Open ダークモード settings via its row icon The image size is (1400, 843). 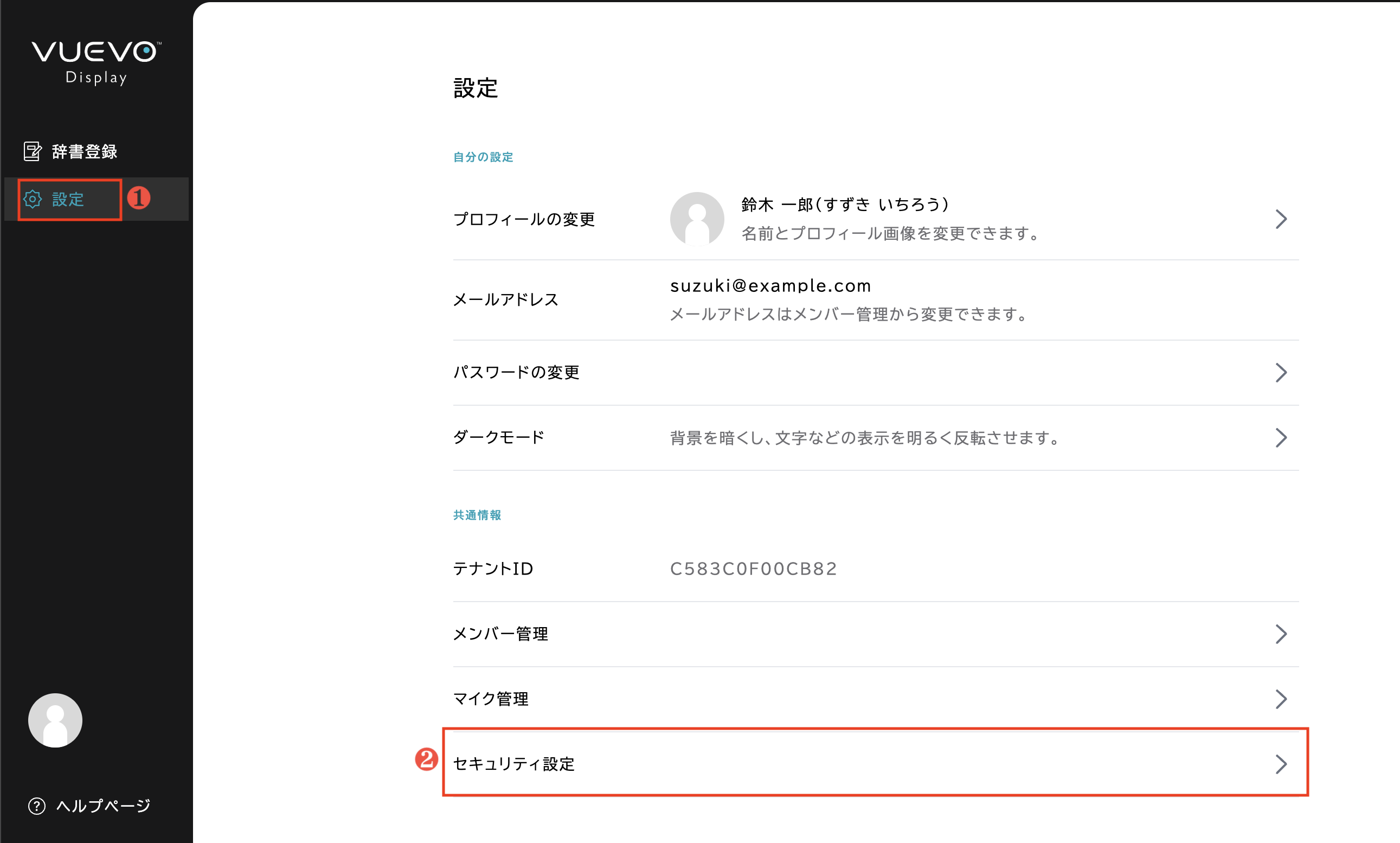click(1281, 437)
